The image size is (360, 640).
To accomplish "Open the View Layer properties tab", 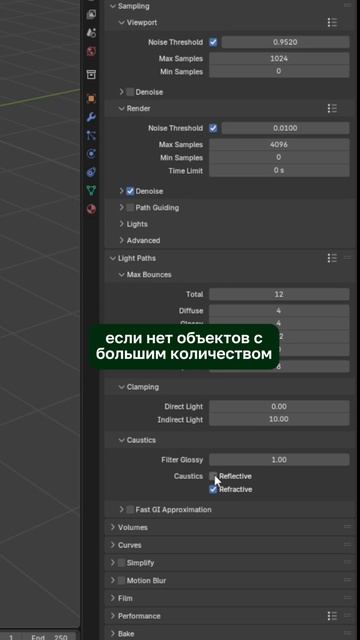I will tap(91, 15).
